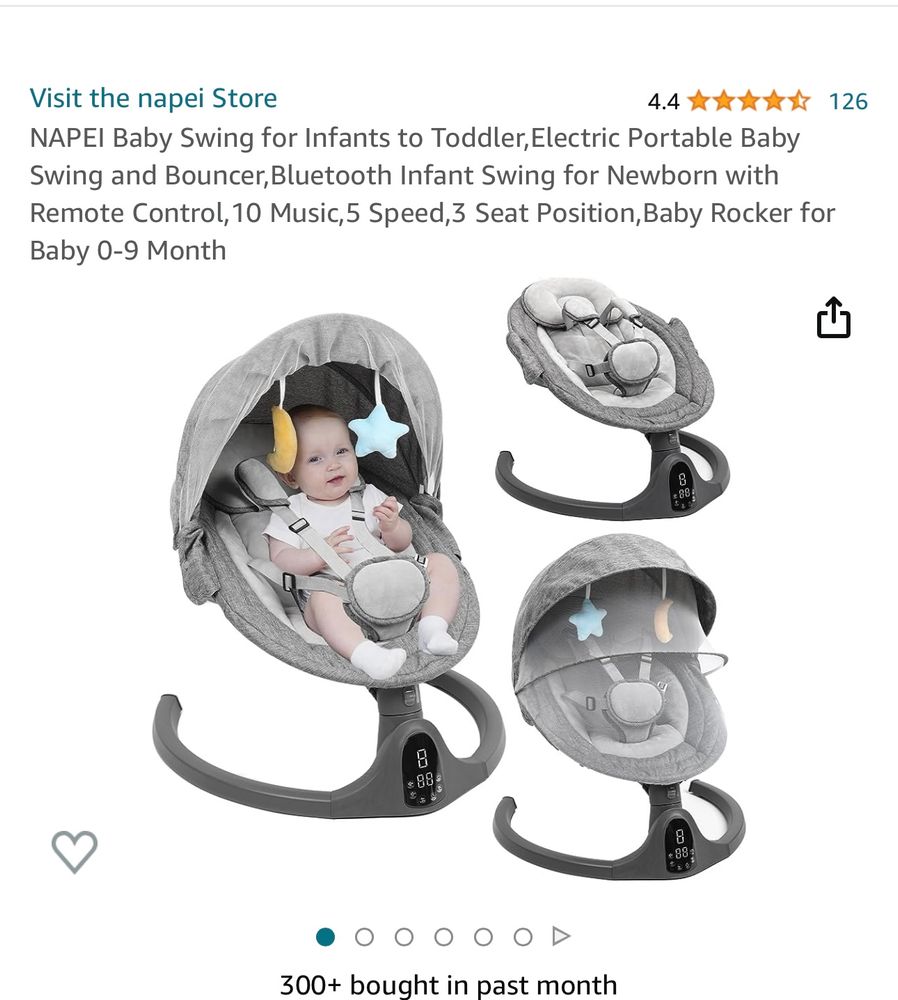Tap the top-right swing image without canopy
Image resolution: width=898 pixels, height=1000 pixels.
click(612, 399)
